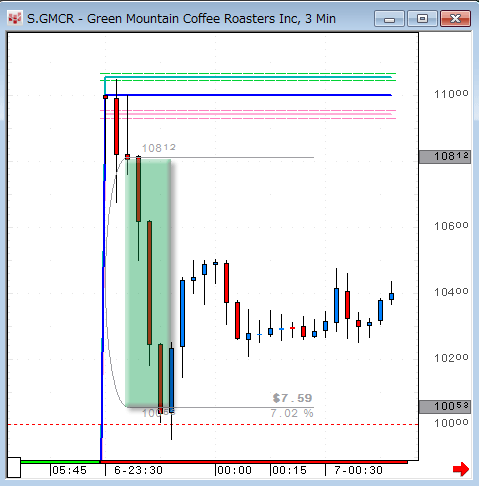Click the white box at the time axis bottom-left corner

click(x=14, y=467)
